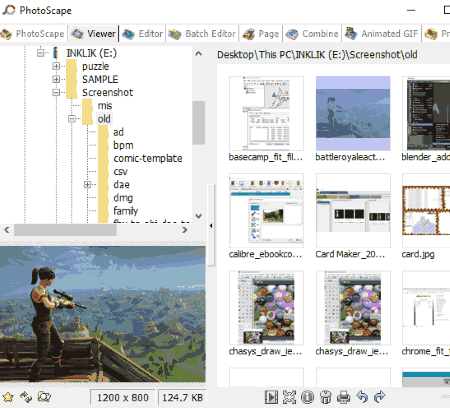This screenshot has height=408, width=450.
Task: Select the chrome_fit thumbnail
Action: [426, 308]
